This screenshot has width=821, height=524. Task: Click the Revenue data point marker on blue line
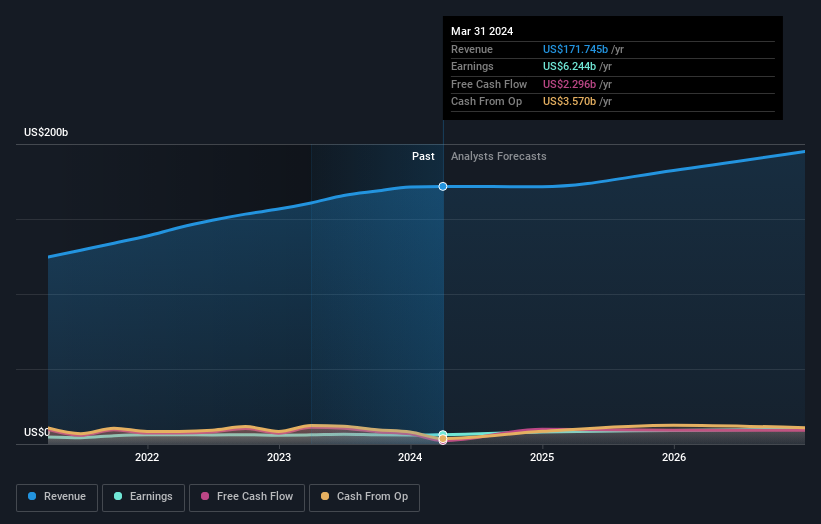443,186
